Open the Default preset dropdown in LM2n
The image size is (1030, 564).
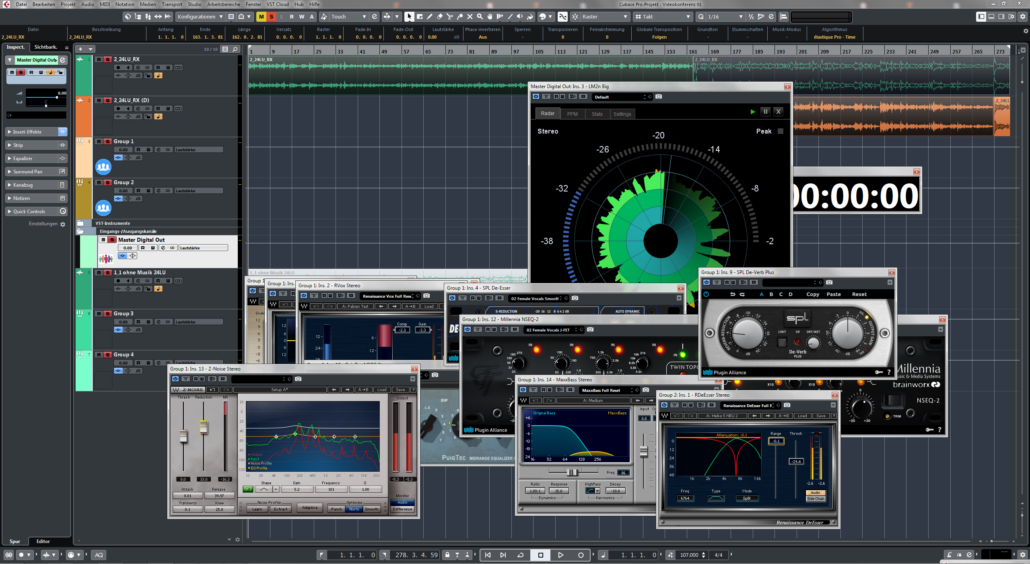621,97
